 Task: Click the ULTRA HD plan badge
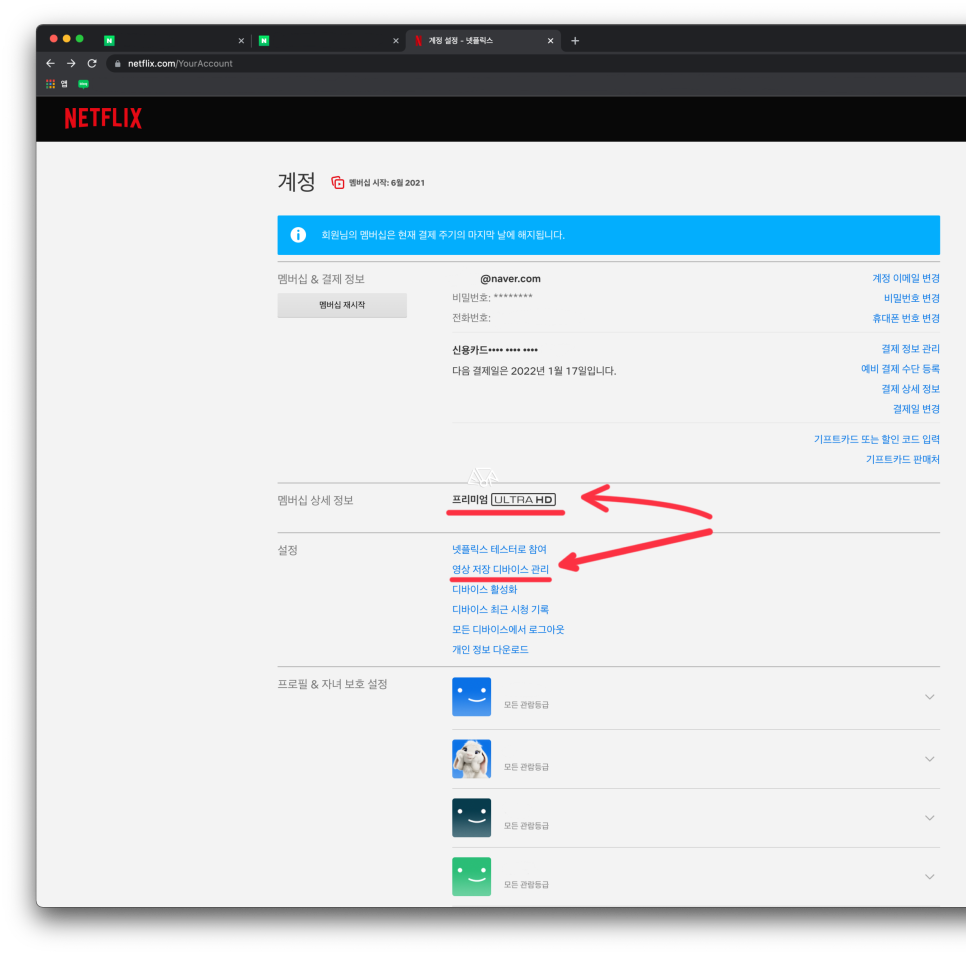(x=524, y=500)
